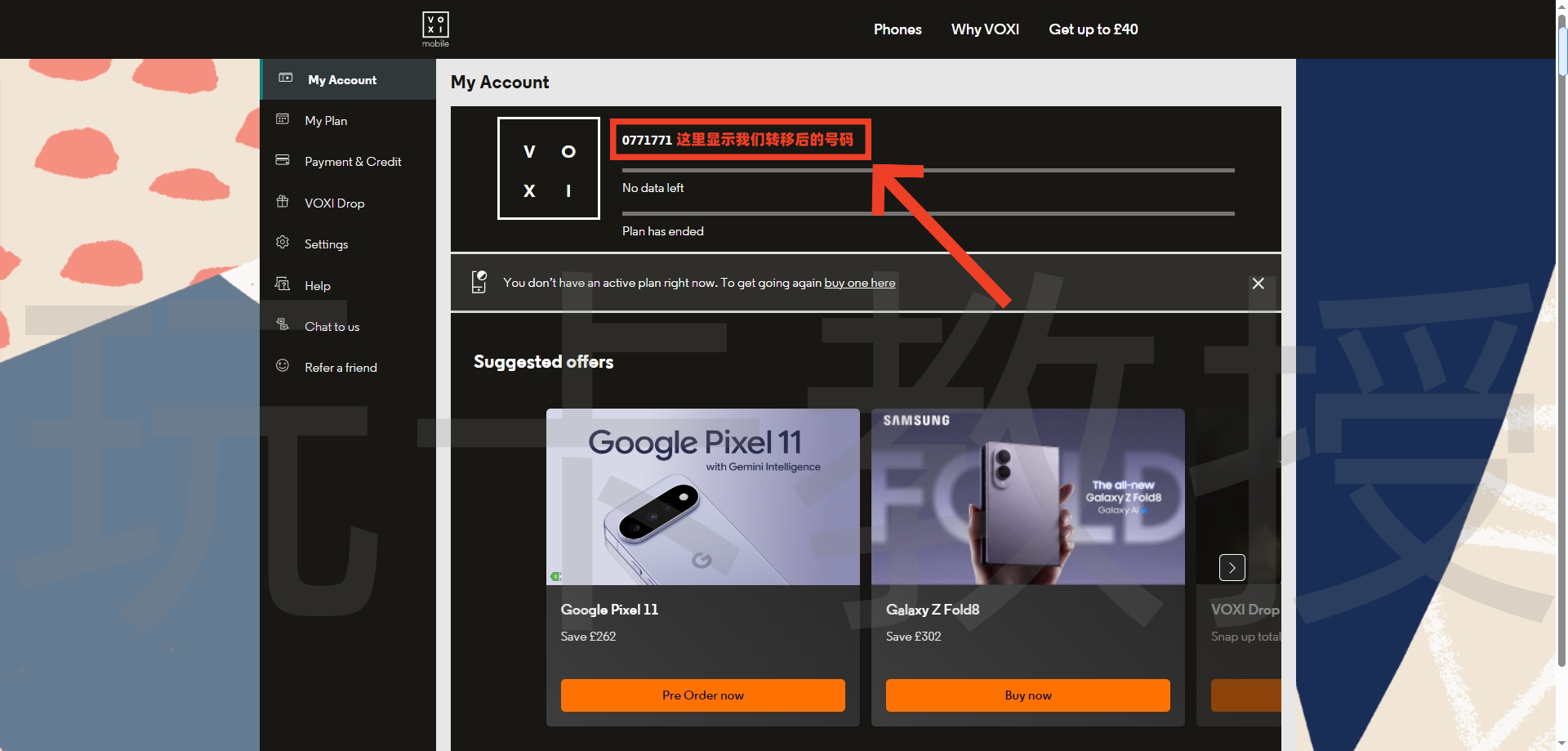
Task: Click the data usage progress bar
Action: coord(929,170)
